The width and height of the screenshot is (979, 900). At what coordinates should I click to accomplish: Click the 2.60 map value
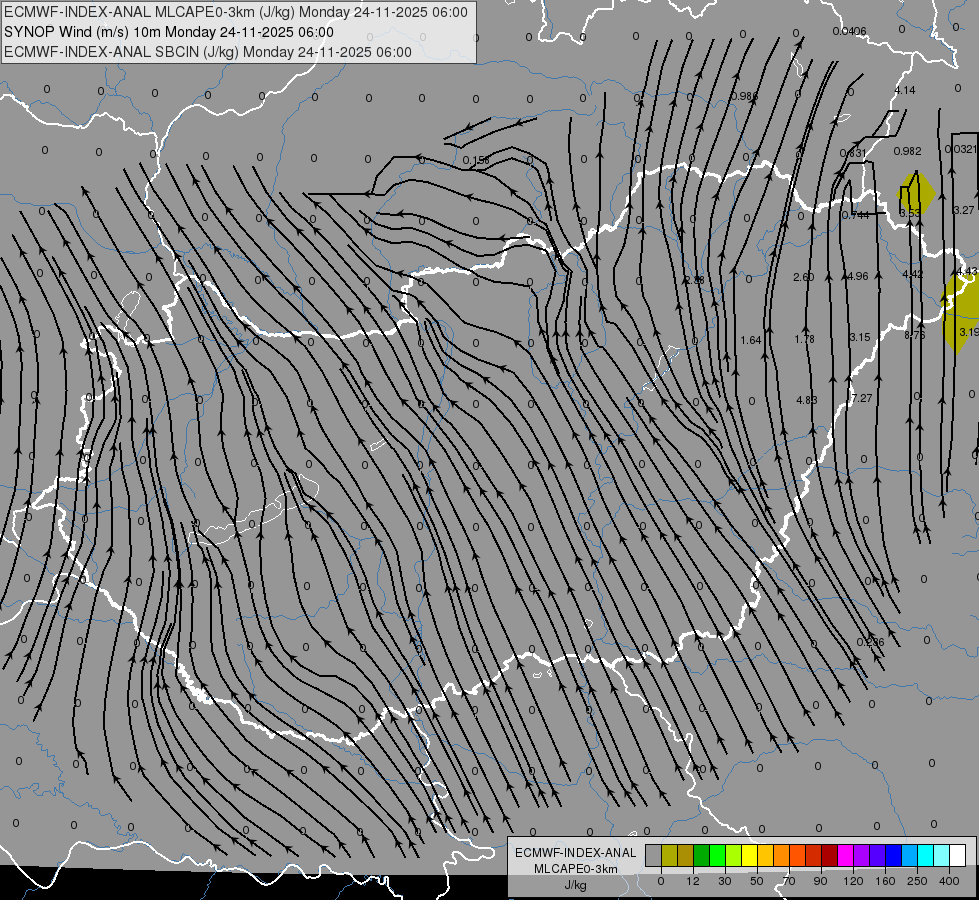[804, 277]
